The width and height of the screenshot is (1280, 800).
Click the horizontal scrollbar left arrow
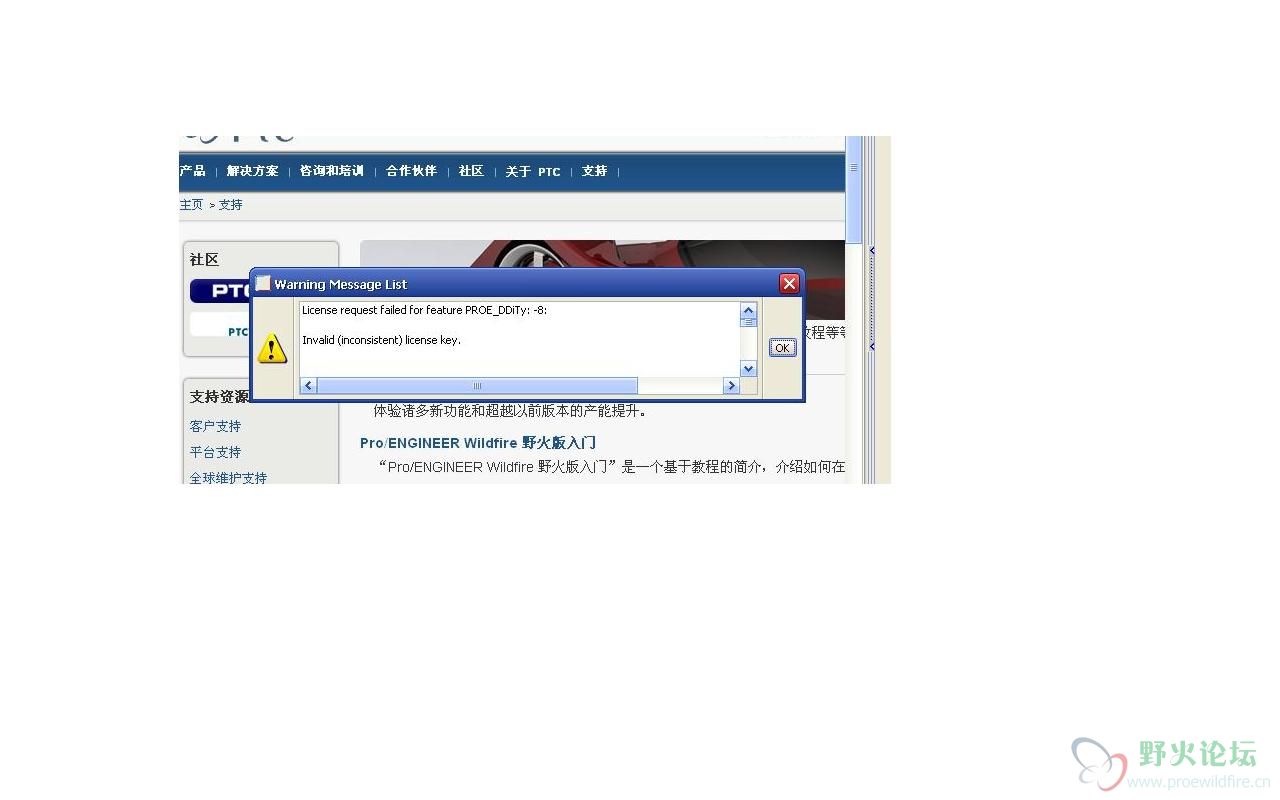pyautogui.click(x=308, y=386)
